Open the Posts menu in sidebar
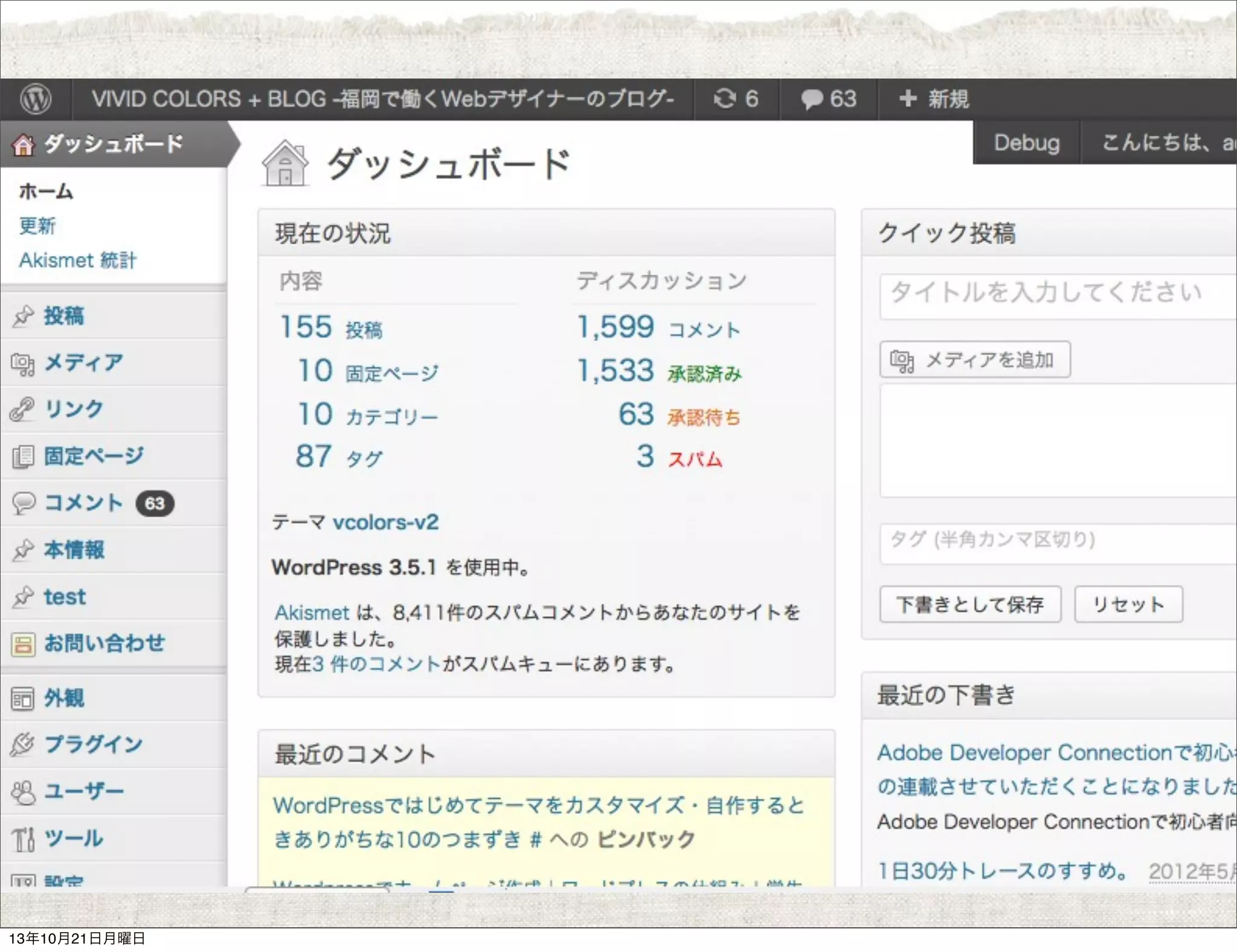This screenshot has width=1237, height=952. (63, 316)
